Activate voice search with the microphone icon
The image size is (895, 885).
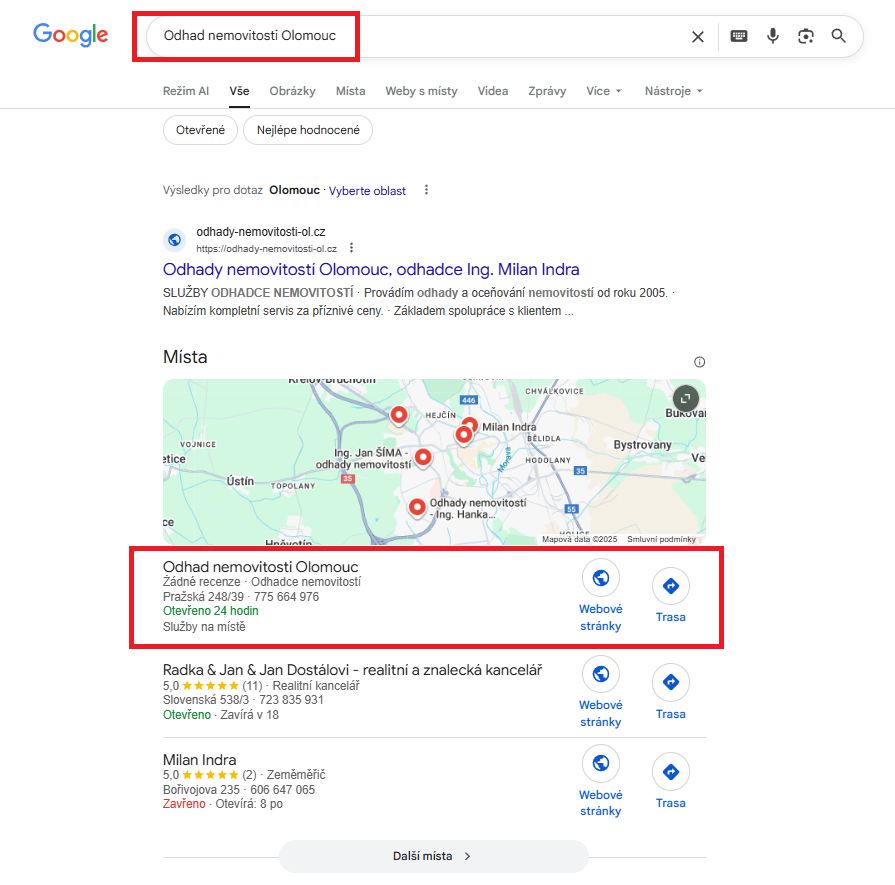(772, 35)
